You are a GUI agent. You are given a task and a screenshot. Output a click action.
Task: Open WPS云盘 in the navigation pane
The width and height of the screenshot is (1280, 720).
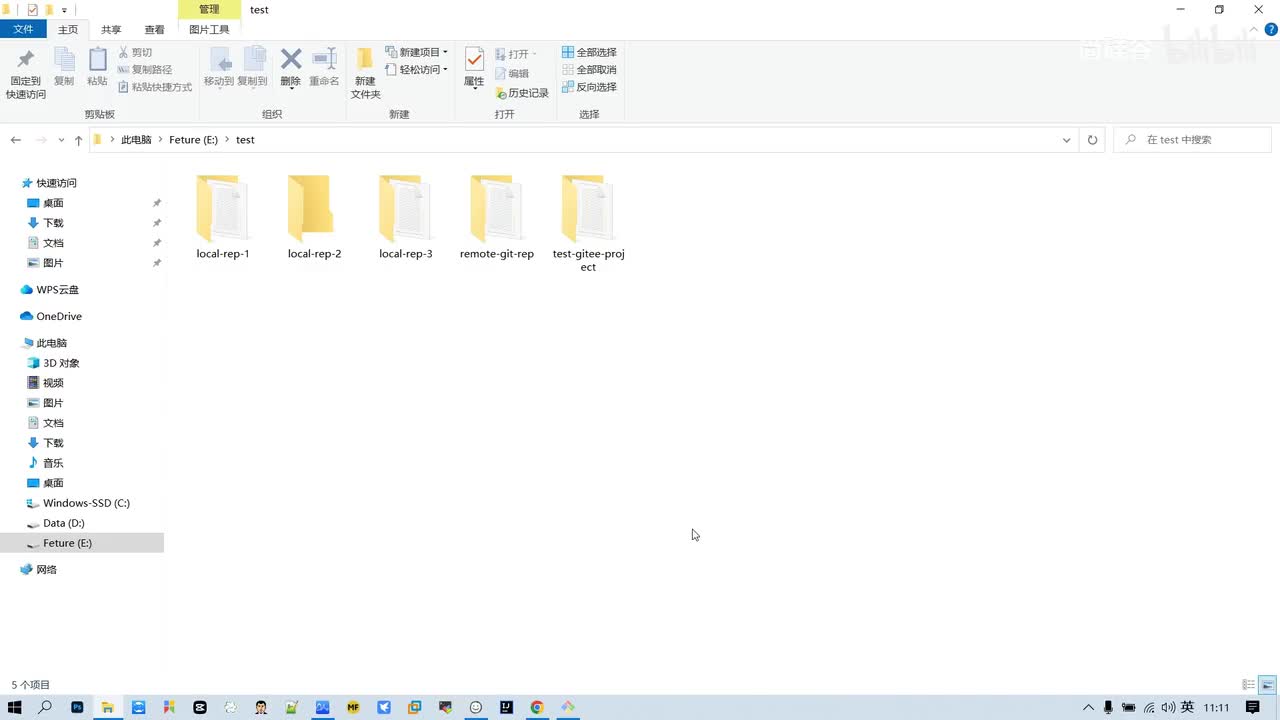tap(57, 290)
